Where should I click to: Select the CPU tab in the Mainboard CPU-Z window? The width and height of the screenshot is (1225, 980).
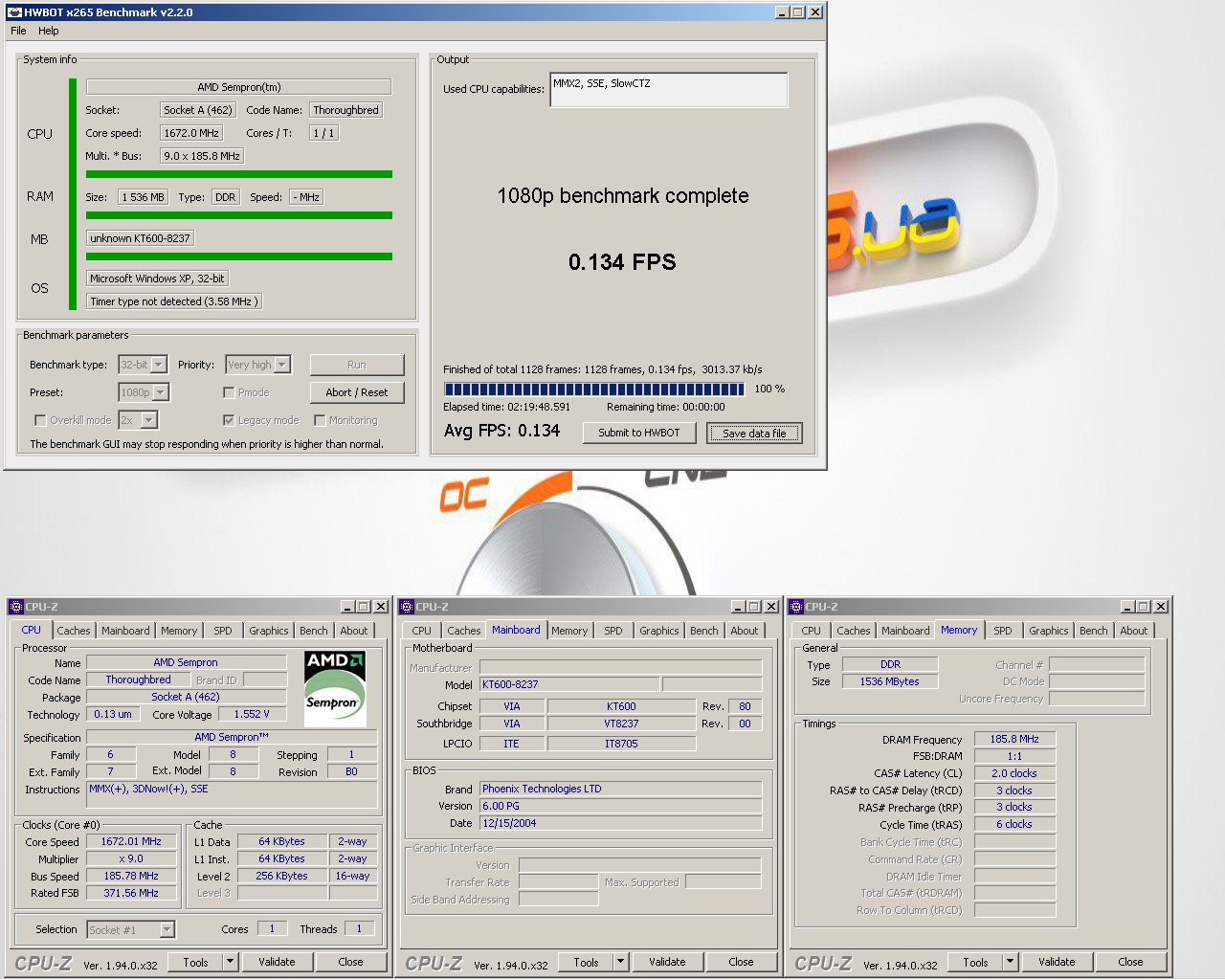[x=421, y=631]
